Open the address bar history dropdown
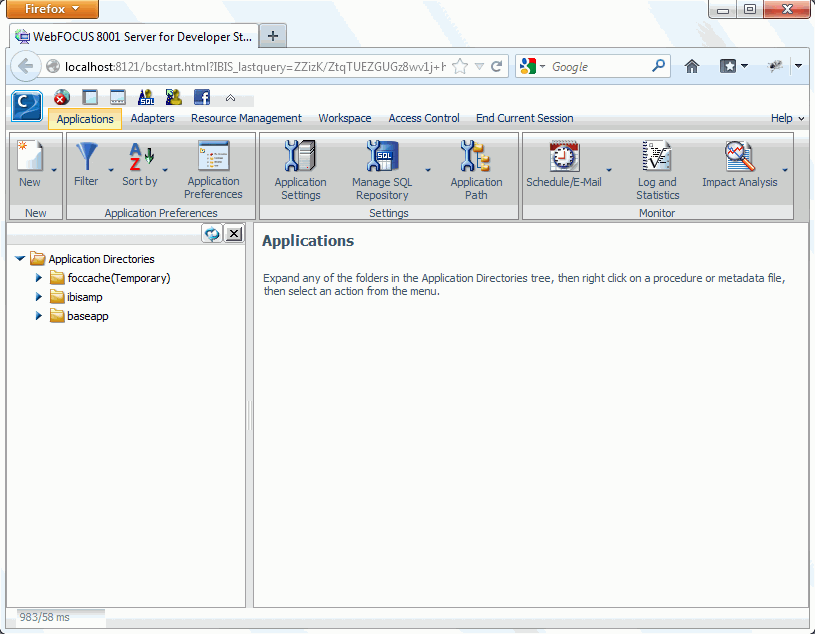This screenshot has height=634, width=815. 480,67
